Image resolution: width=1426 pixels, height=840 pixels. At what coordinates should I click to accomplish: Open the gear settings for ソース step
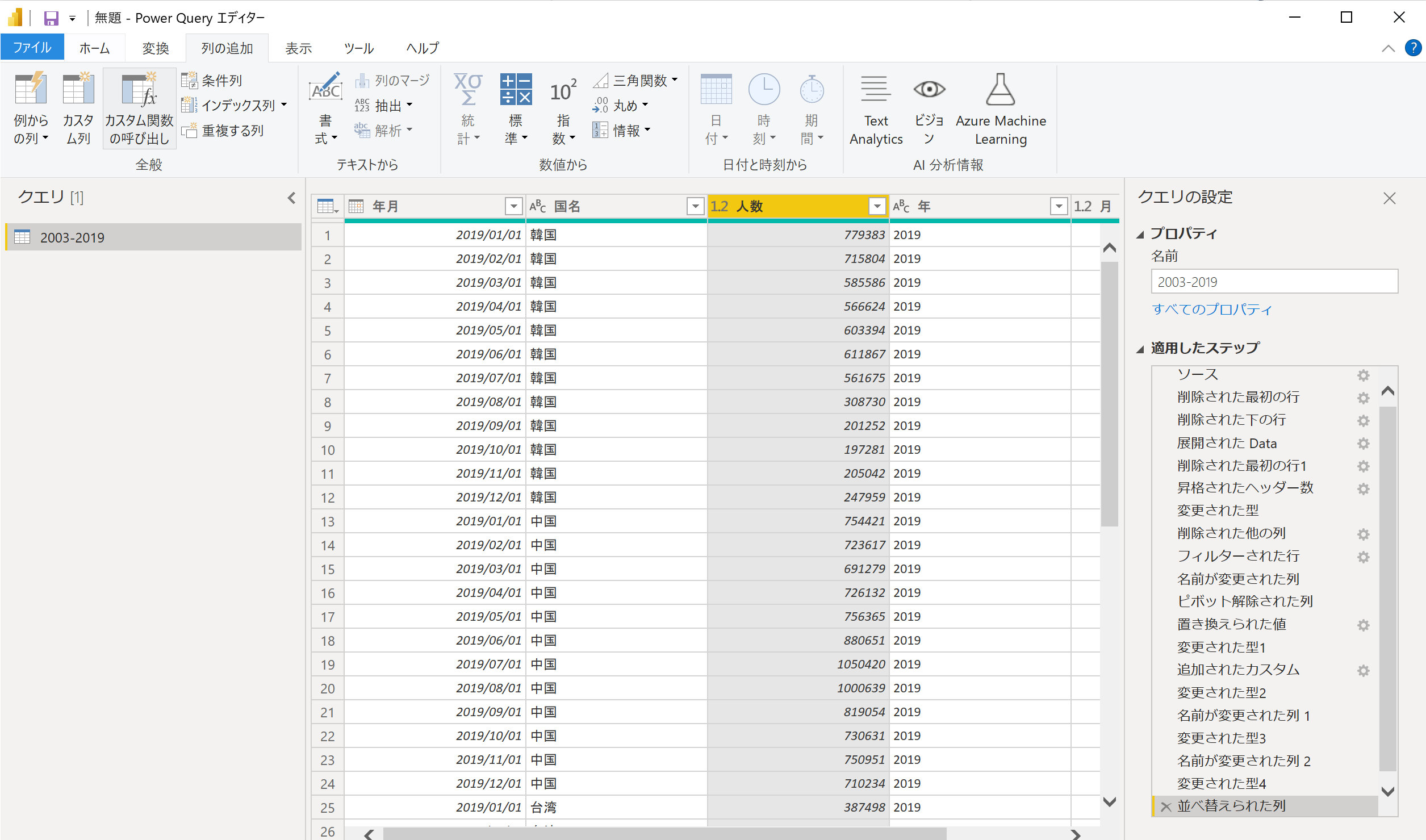click(x=1363, y=375)
